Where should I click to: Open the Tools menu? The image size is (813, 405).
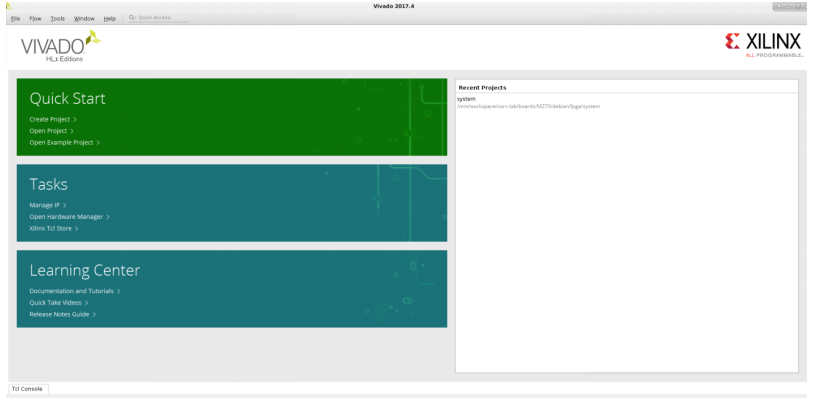(57, 18)
